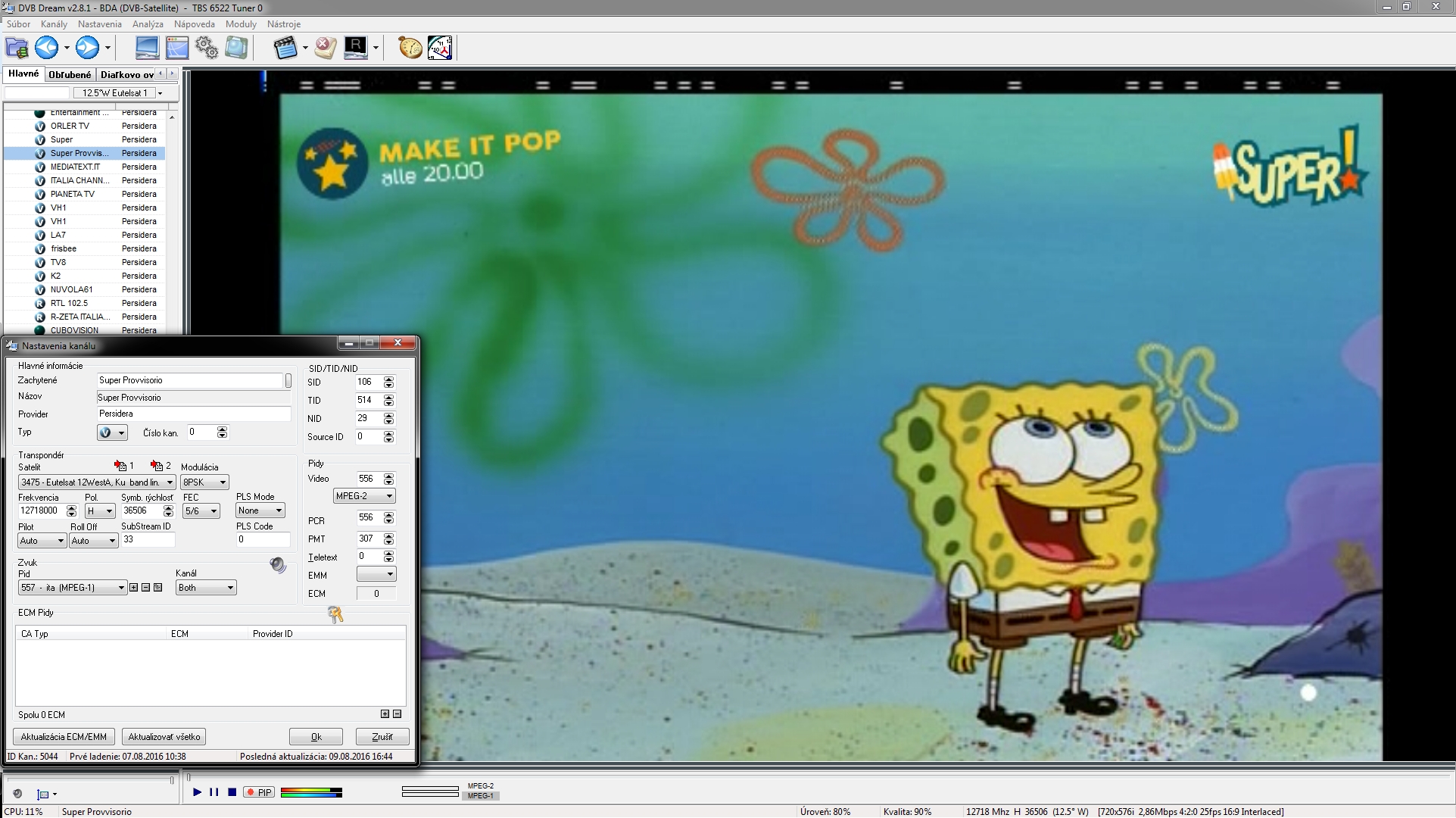The height and width of the screenshot is (818, 1456).
Task: Go to next channel with forward arrow
Action: tap(88, 48)
